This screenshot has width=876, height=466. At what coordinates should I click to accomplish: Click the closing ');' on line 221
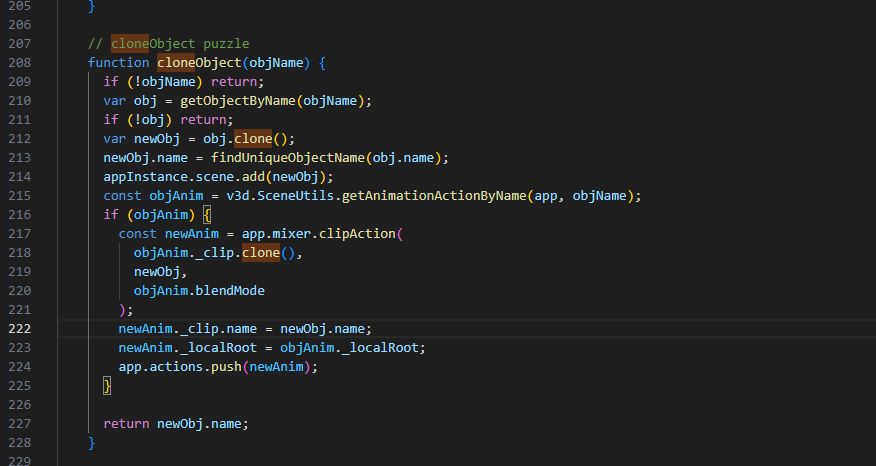[126, 310]
